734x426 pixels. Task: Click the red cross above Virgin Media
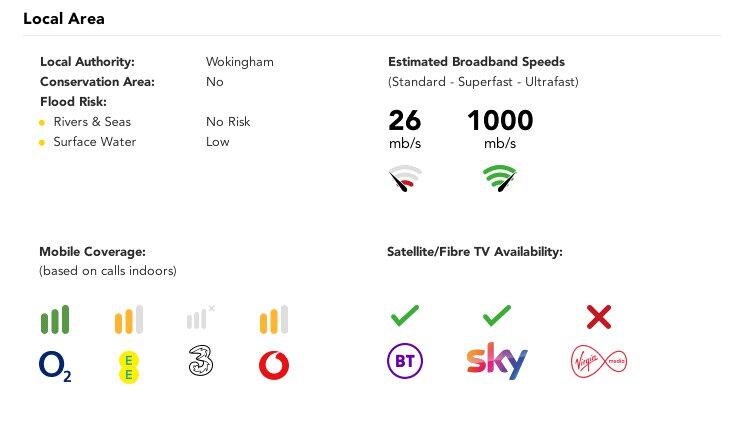pyautogui.click(x=598, y=318)
